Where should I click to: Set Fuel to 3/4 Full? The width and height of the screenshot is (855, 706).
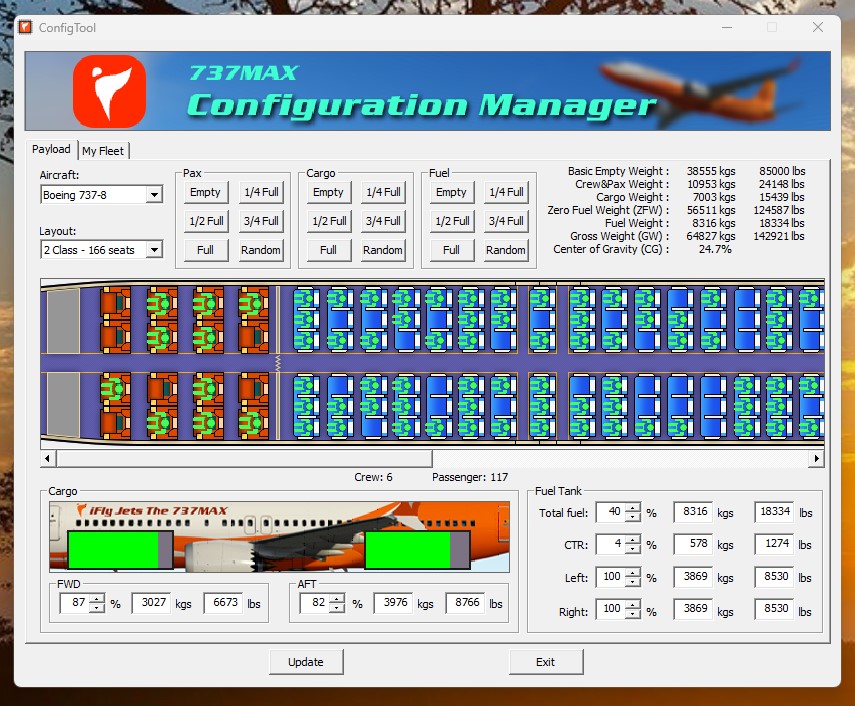click(506, 221)
